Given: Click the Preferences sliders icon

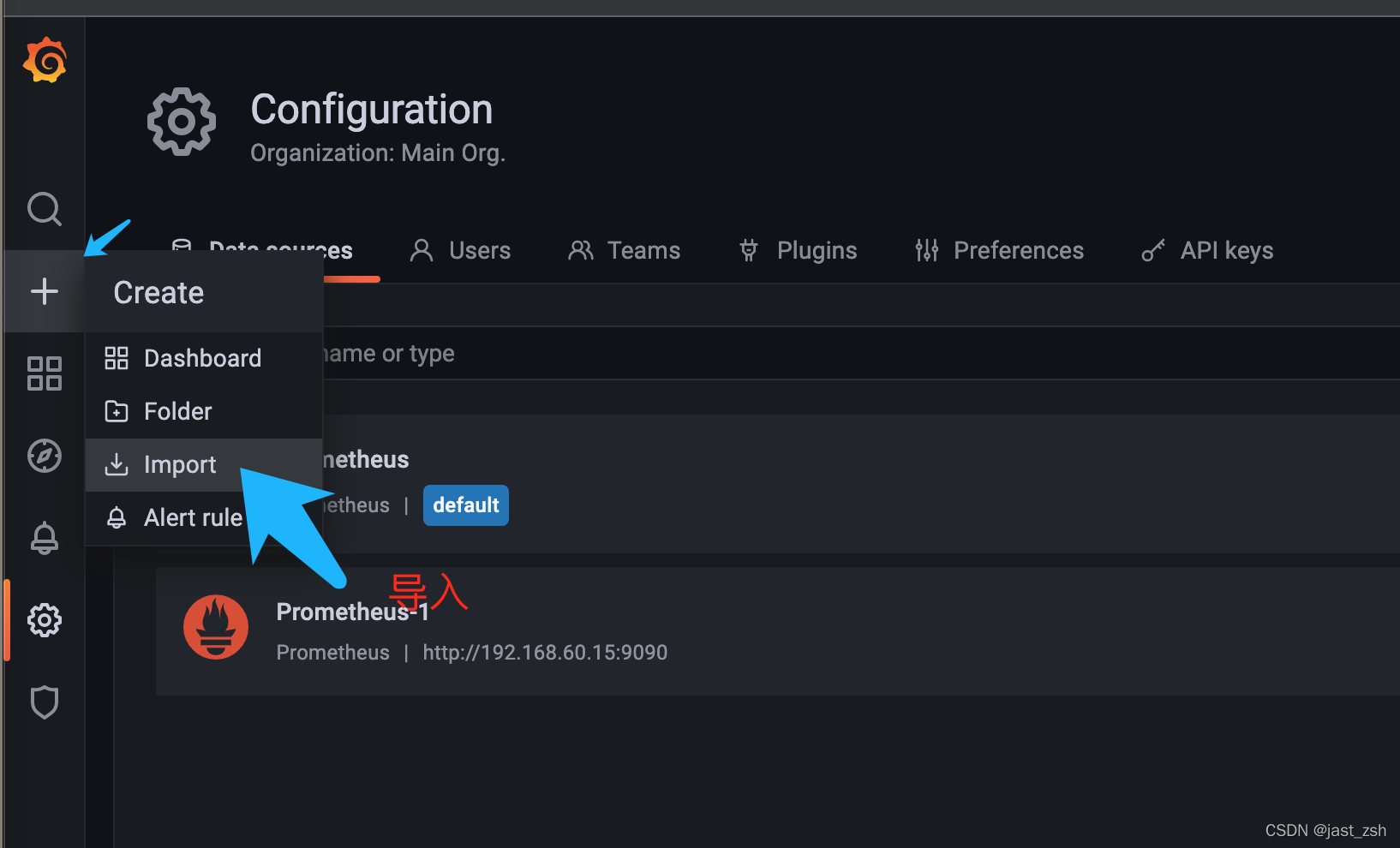Looking at the screenshot, I should [927, 250].
